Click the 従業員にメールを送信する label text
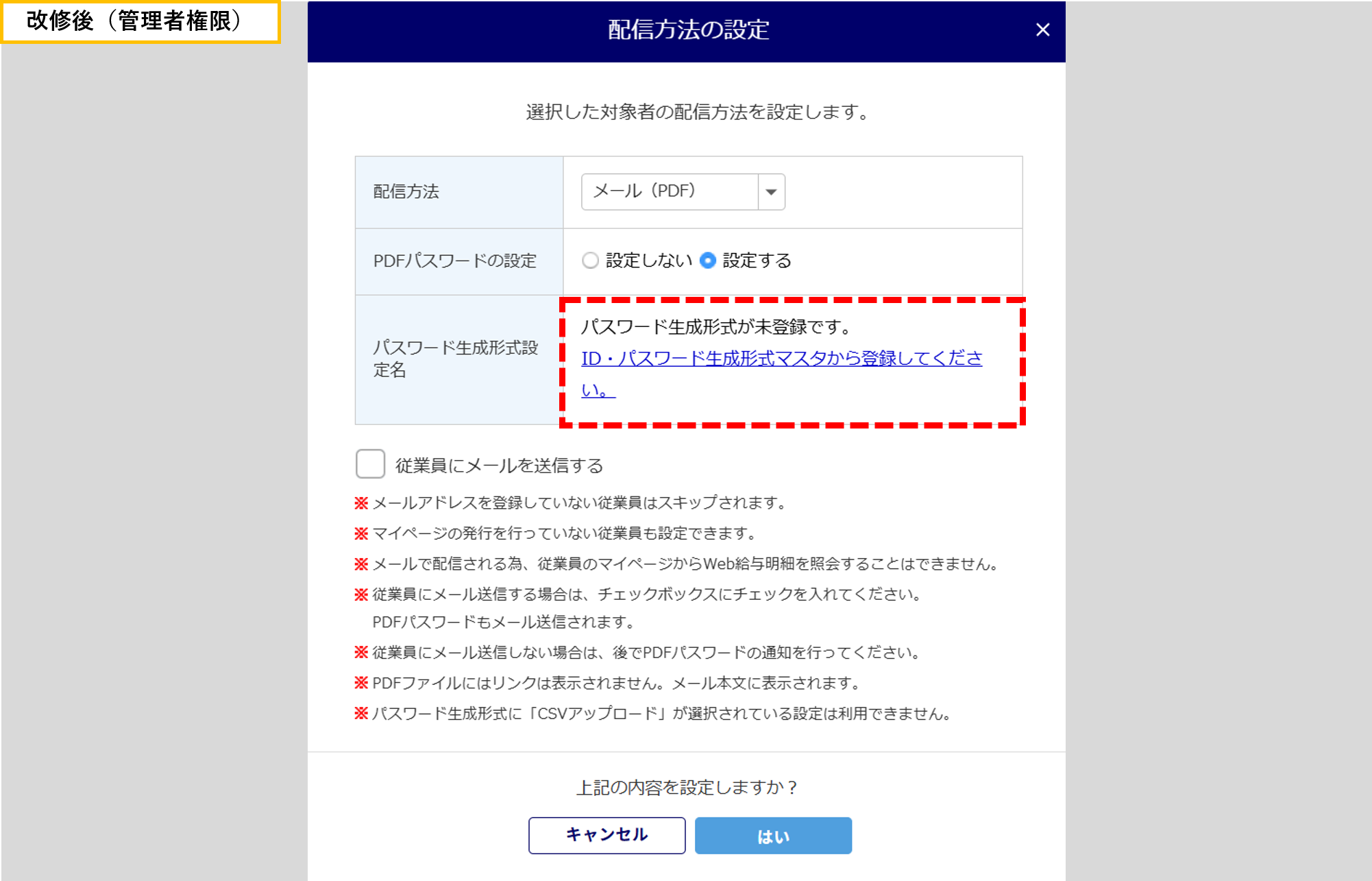This screenshot has width=1372, height=881. coord(499,466)
